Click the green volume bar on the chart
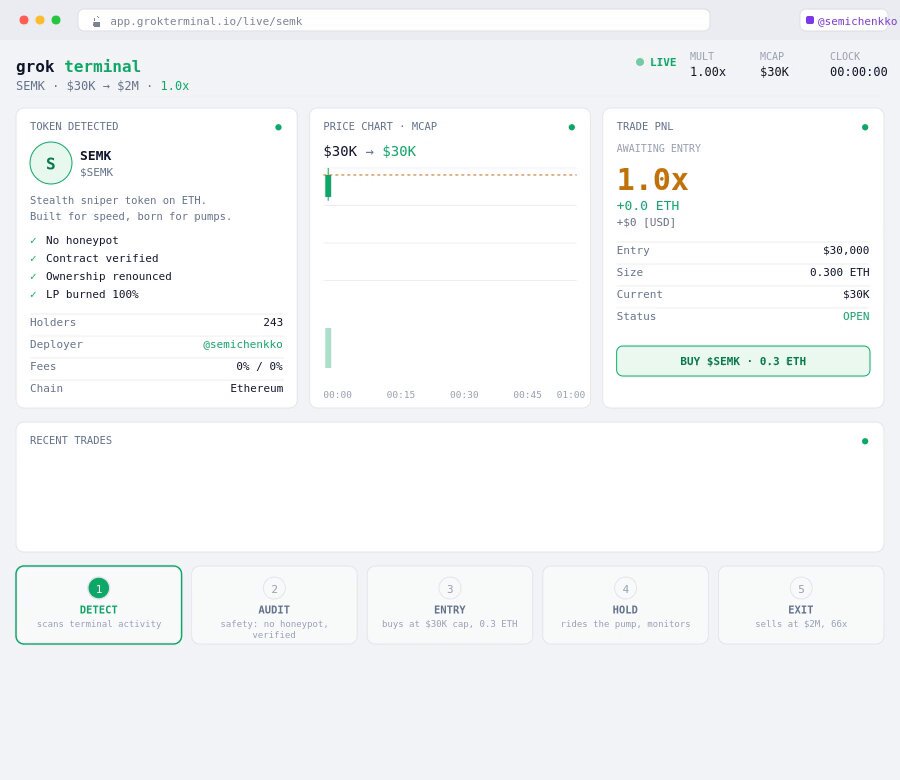The image size is (900, 780). [x=328, y=348]
